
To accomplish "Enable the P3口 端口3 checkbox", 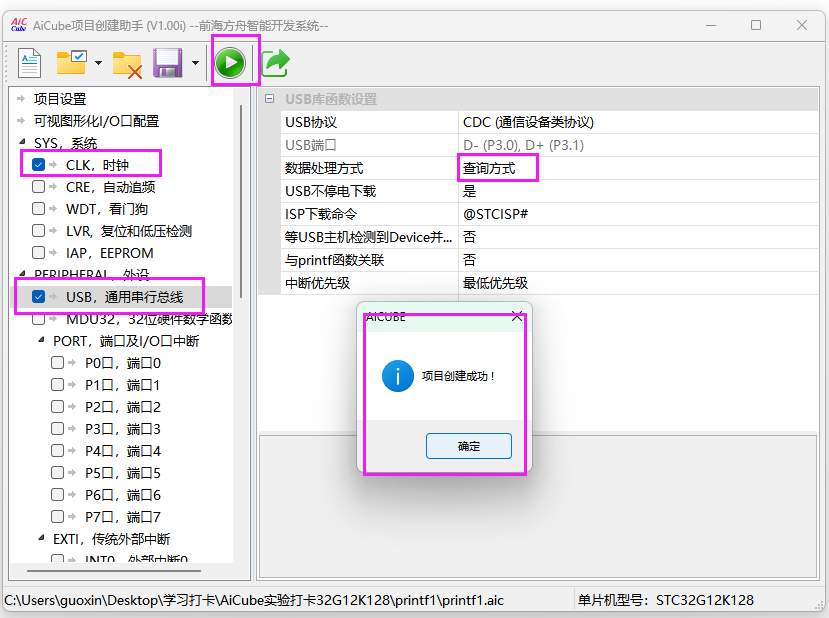I will point(57,428).
